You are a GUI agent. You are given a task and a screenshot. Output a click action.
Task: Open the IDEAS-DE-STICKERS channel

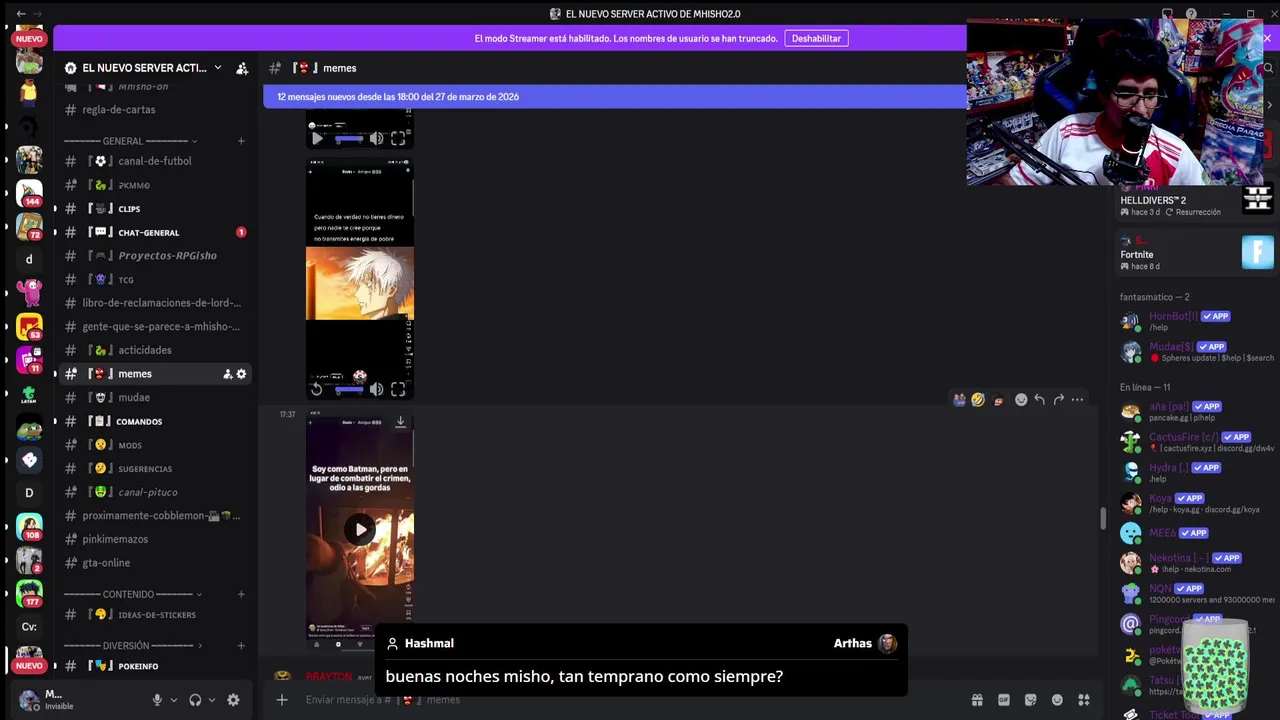(153, 615)
